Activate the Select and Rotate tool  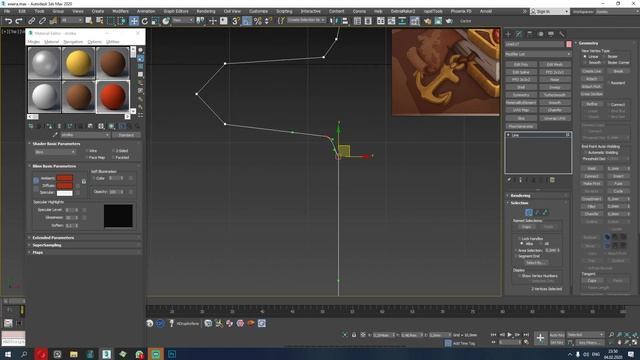(x=144, y=21)
